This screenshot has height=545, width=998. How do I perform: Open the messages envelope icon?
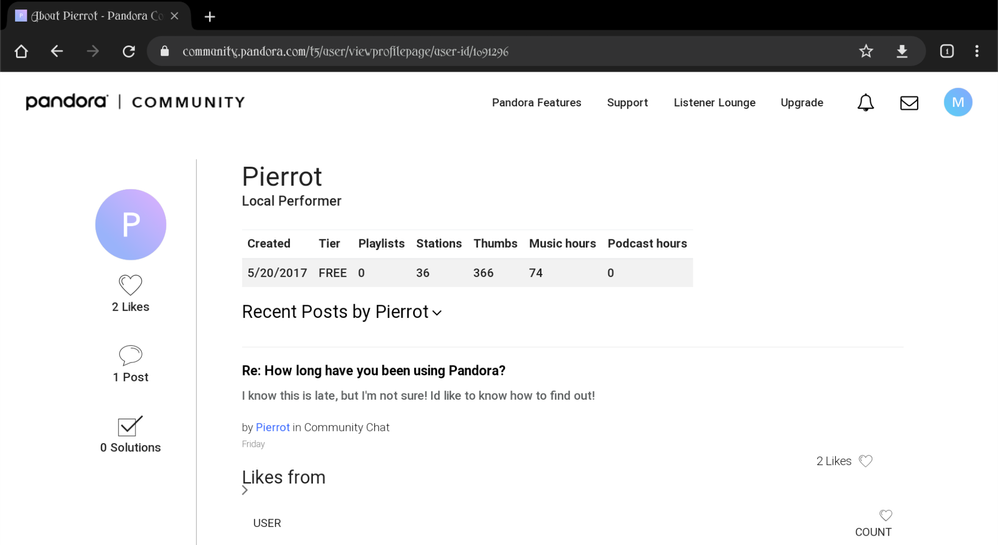(x=909, y=103)
